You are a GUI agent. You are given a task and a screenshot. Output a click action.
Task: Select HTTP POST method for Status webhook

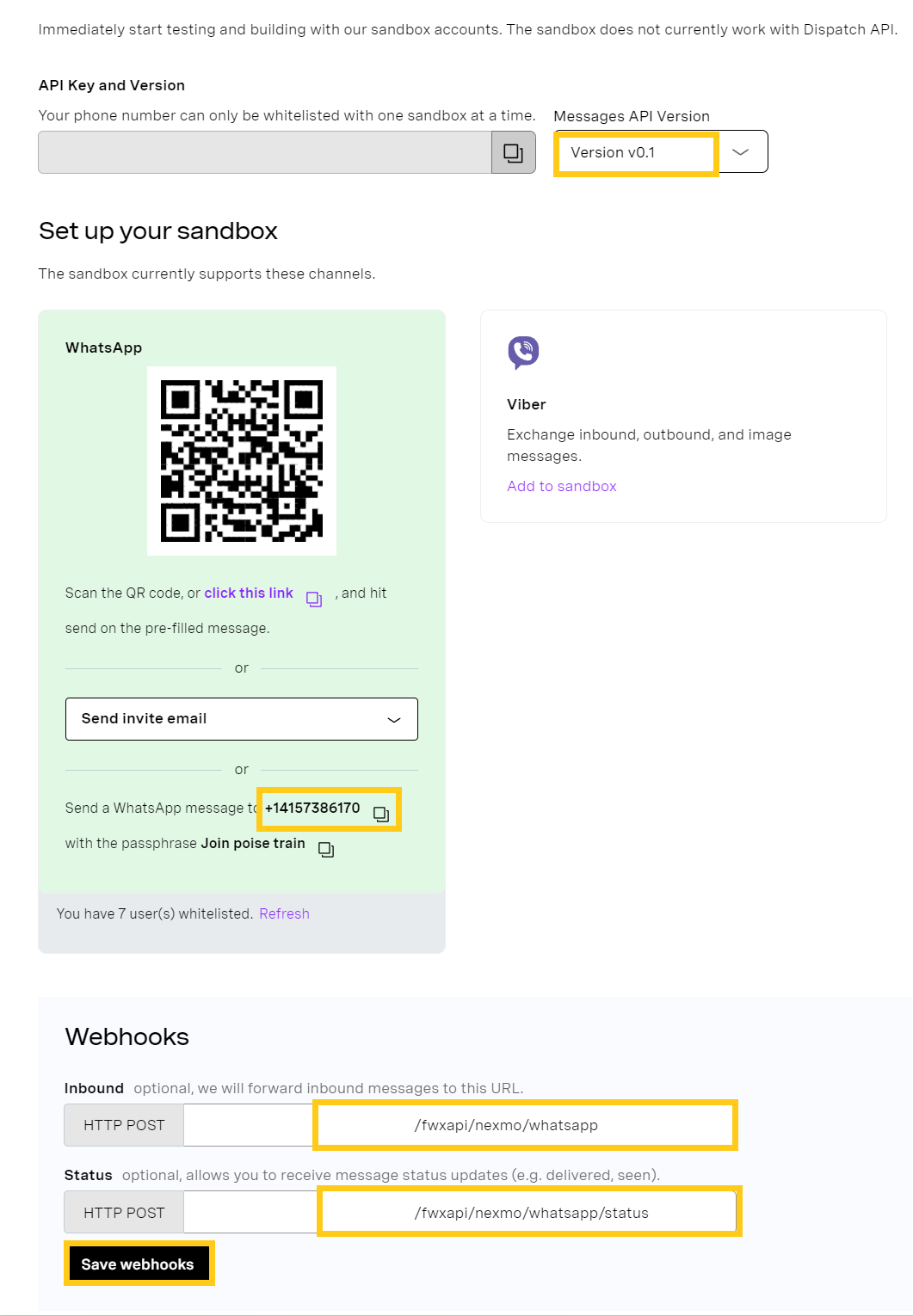(x=124, y=1213)
